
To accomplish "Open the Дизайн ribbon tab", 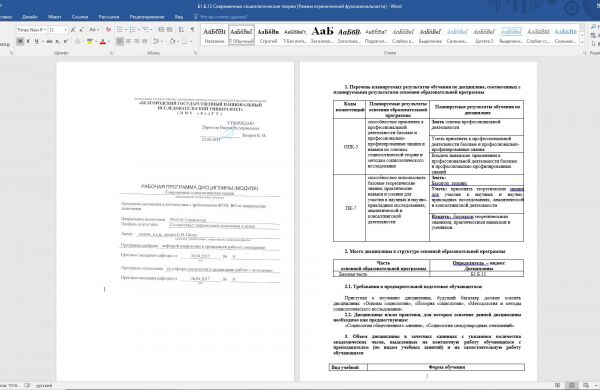I will tap(29, 17).
